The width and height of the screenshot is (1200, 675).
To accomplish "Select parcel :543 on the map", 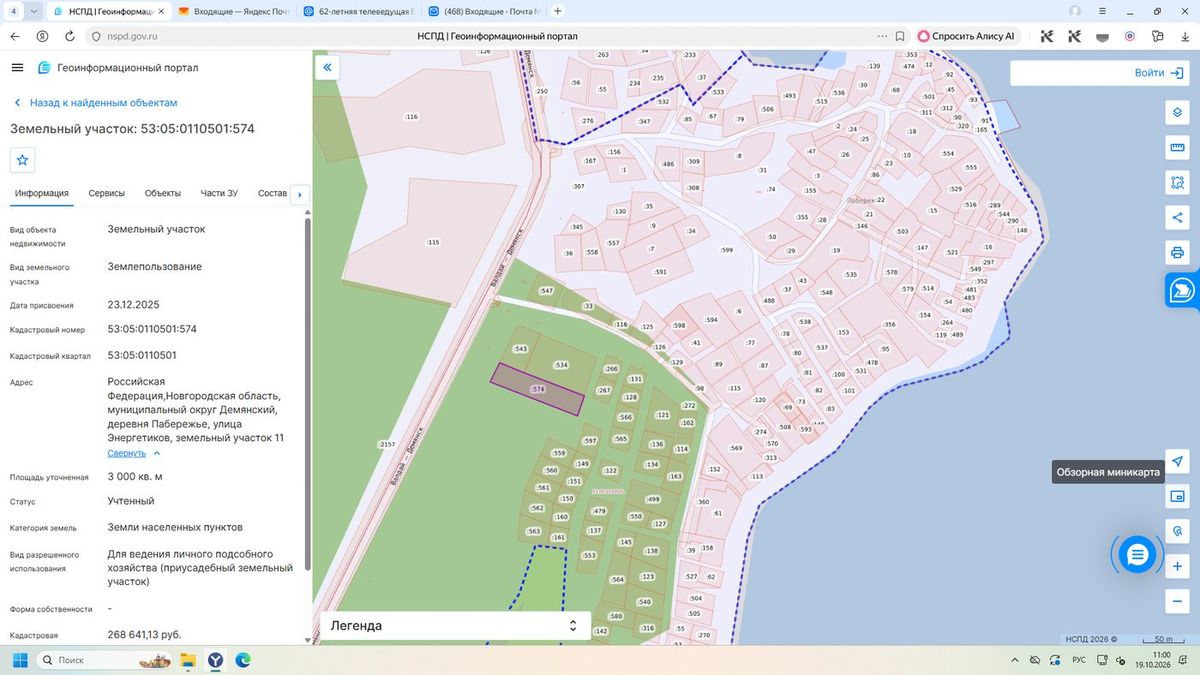I will 520,349.
